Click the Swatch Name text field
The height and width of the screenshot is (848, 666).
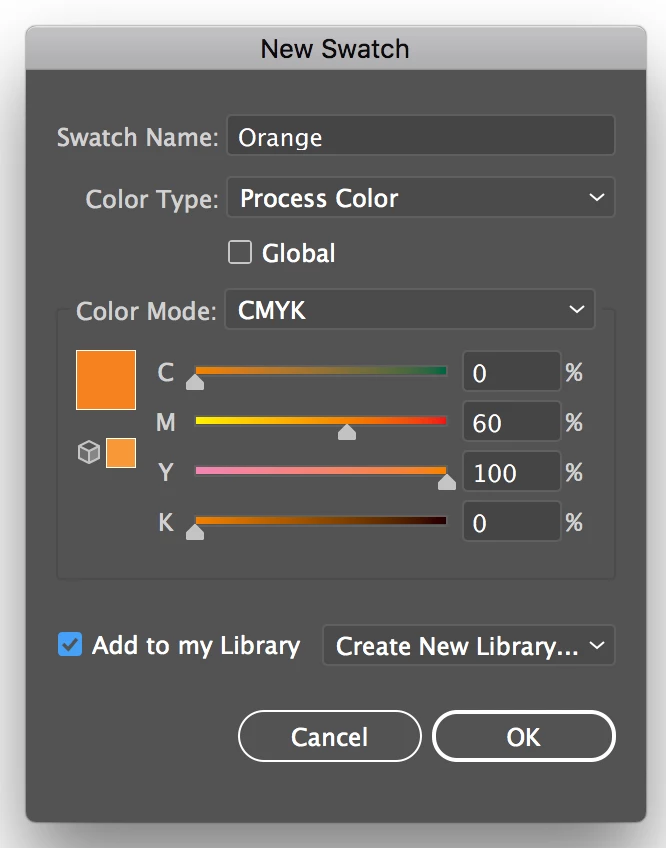420,137
